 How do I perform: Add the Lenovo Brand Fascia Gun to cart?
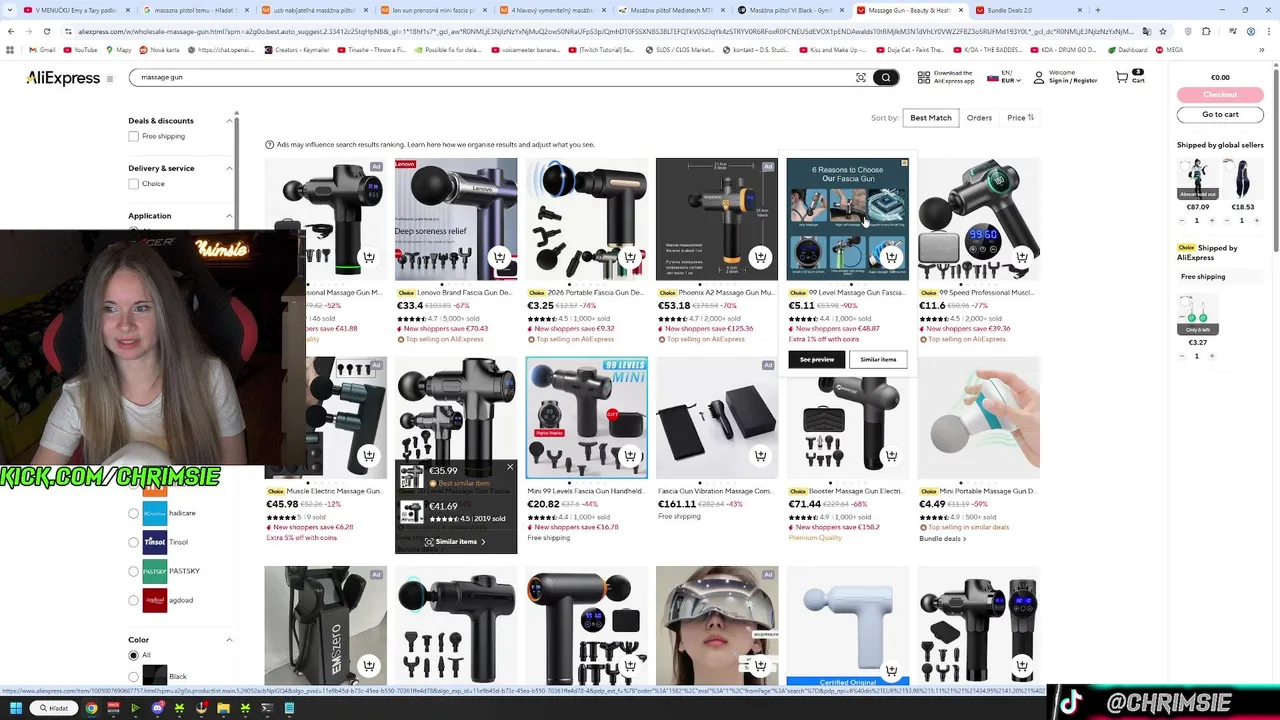coord(499,257)
